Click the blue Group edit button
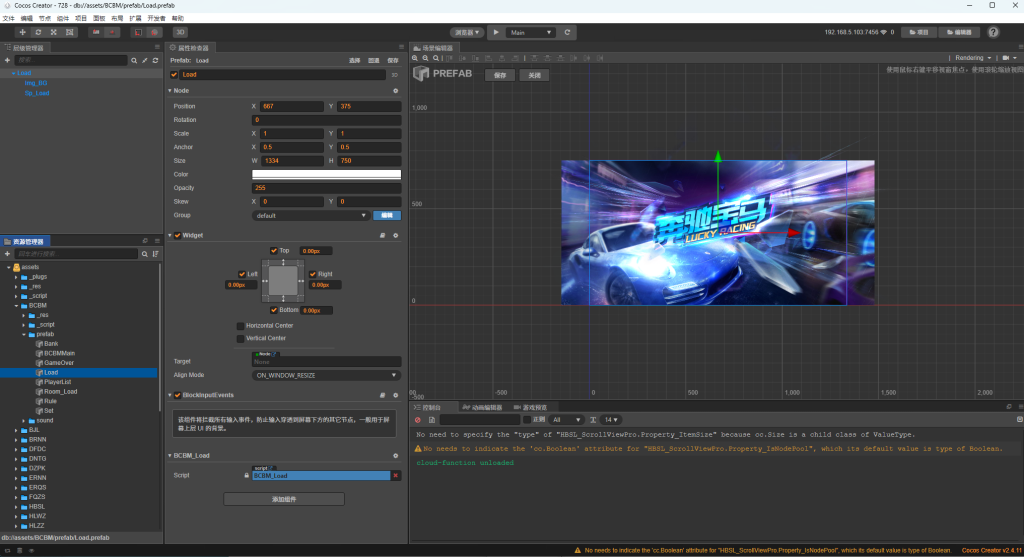1024x557 pixels. coord(387,215)
